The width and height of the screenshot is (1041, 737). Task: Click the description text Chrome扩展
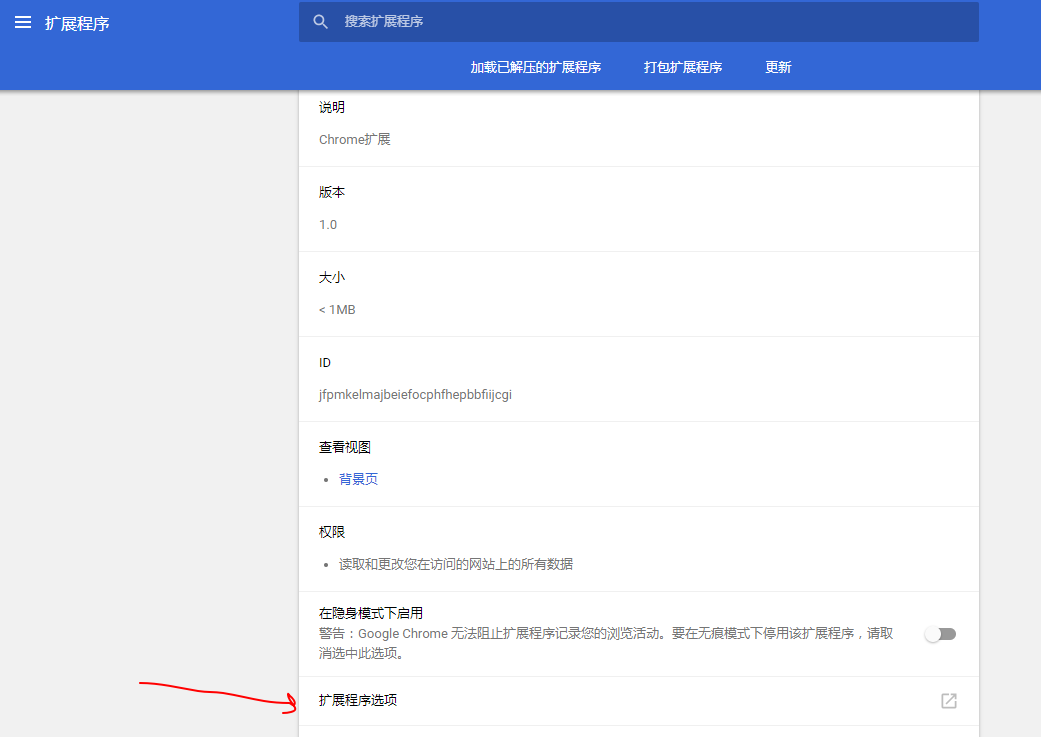click(355, 139)
